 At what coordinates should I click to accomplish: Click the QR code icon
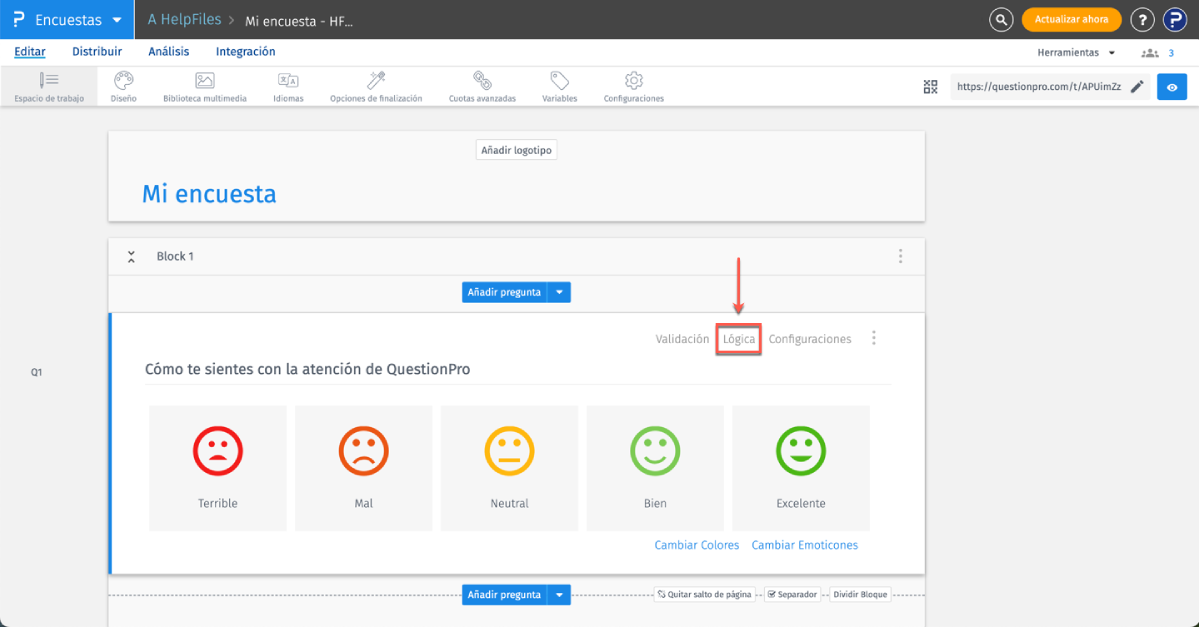pyautogui.click(x=930, y=88)
